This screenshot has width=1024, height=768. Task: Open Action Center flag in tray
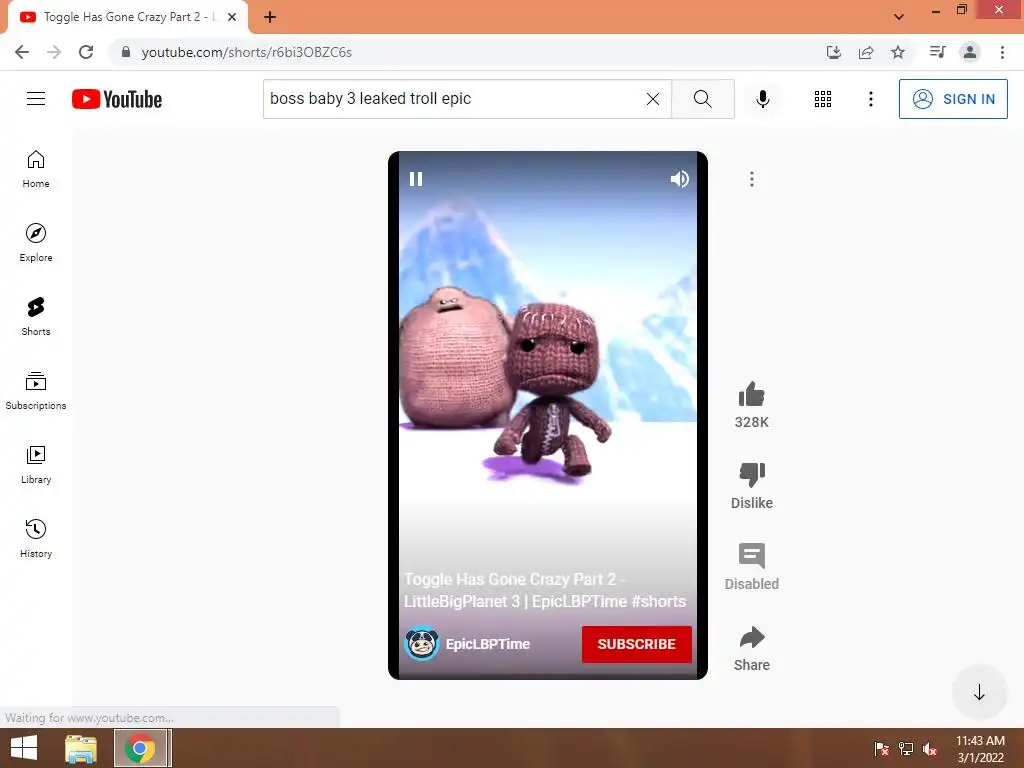click(x=881, y=748)
